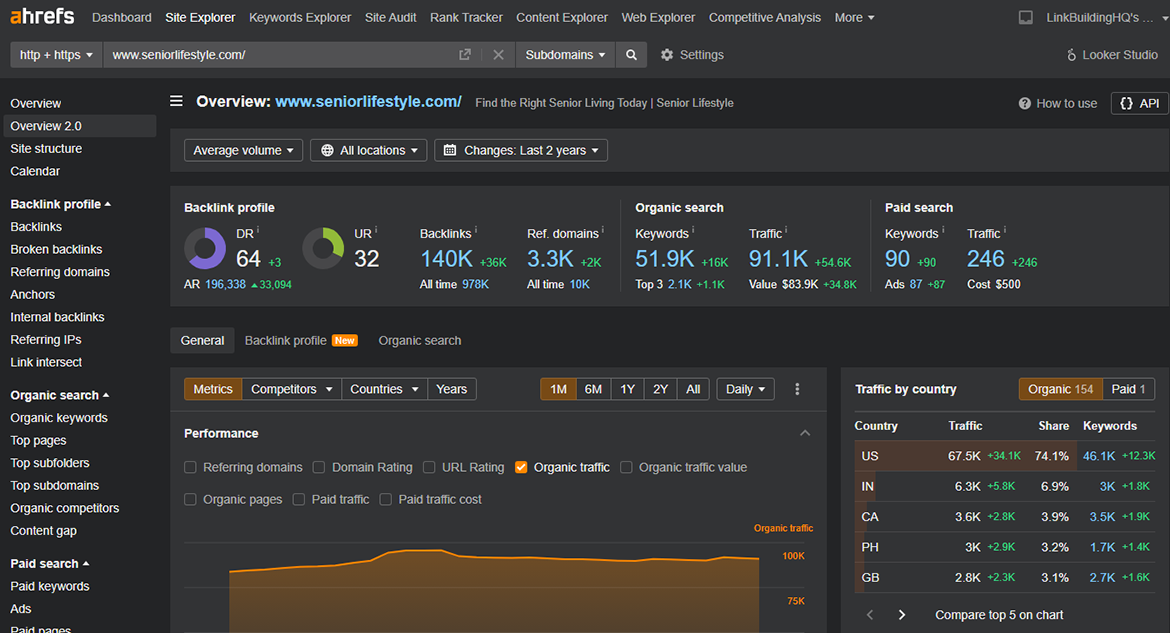Open Site structure in sidebar

click(x=46, y=149)
